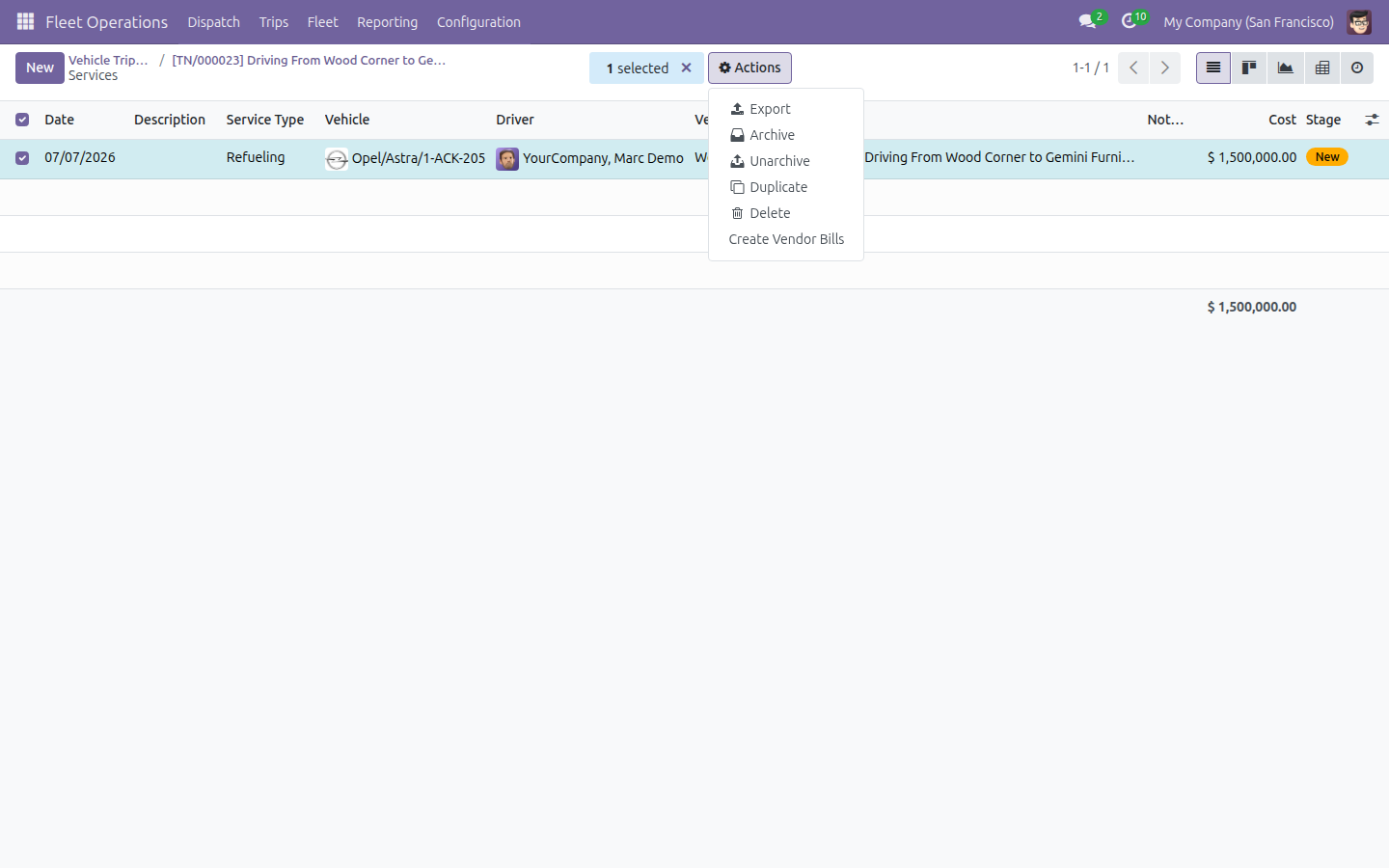This screenshot has height=868, width=1389.
Task: Open the Reporting menu
Action: click(x=387, y=21)
